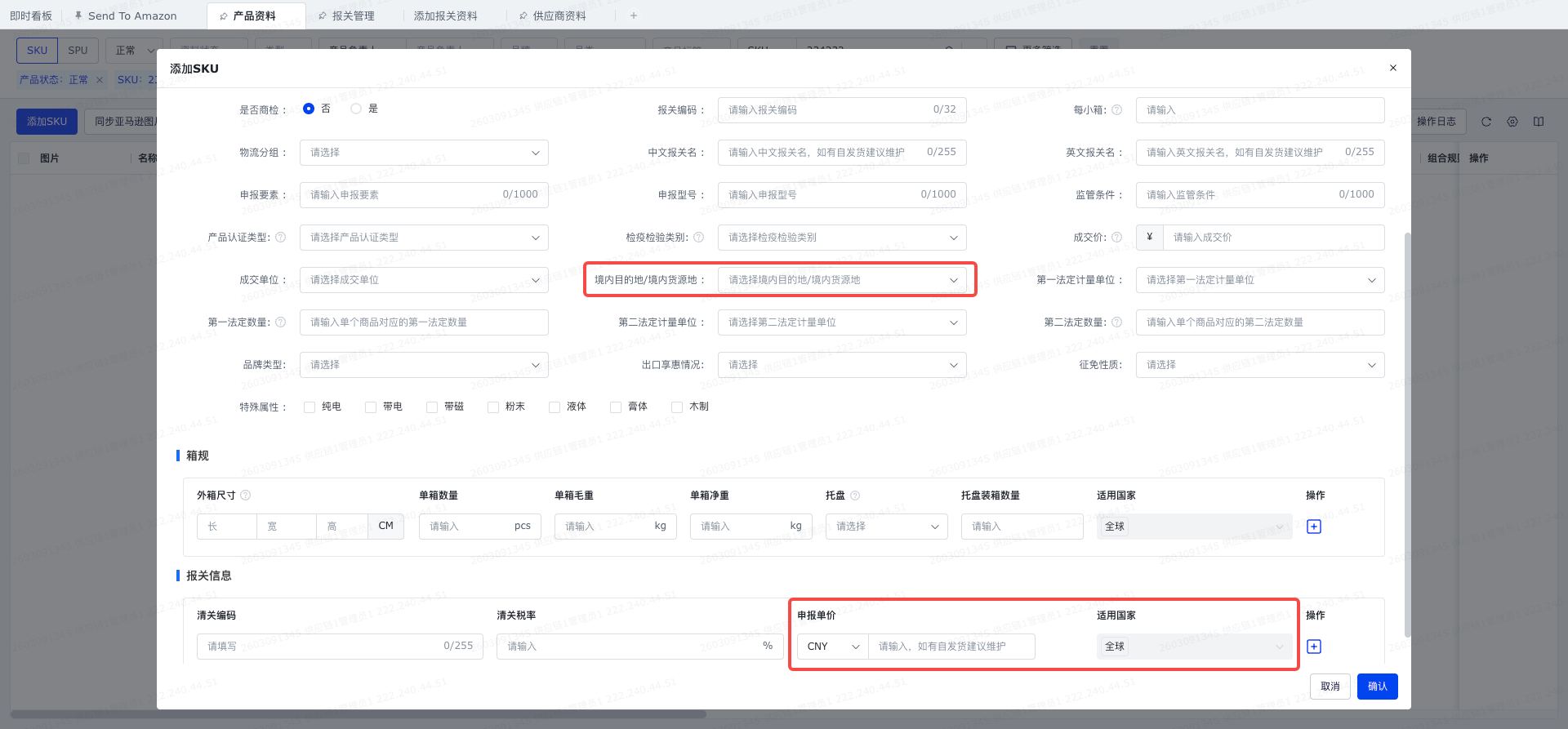Add a new 箱规 row with plus icon
1568x729 pixels.
click(x=1314, y=527)
